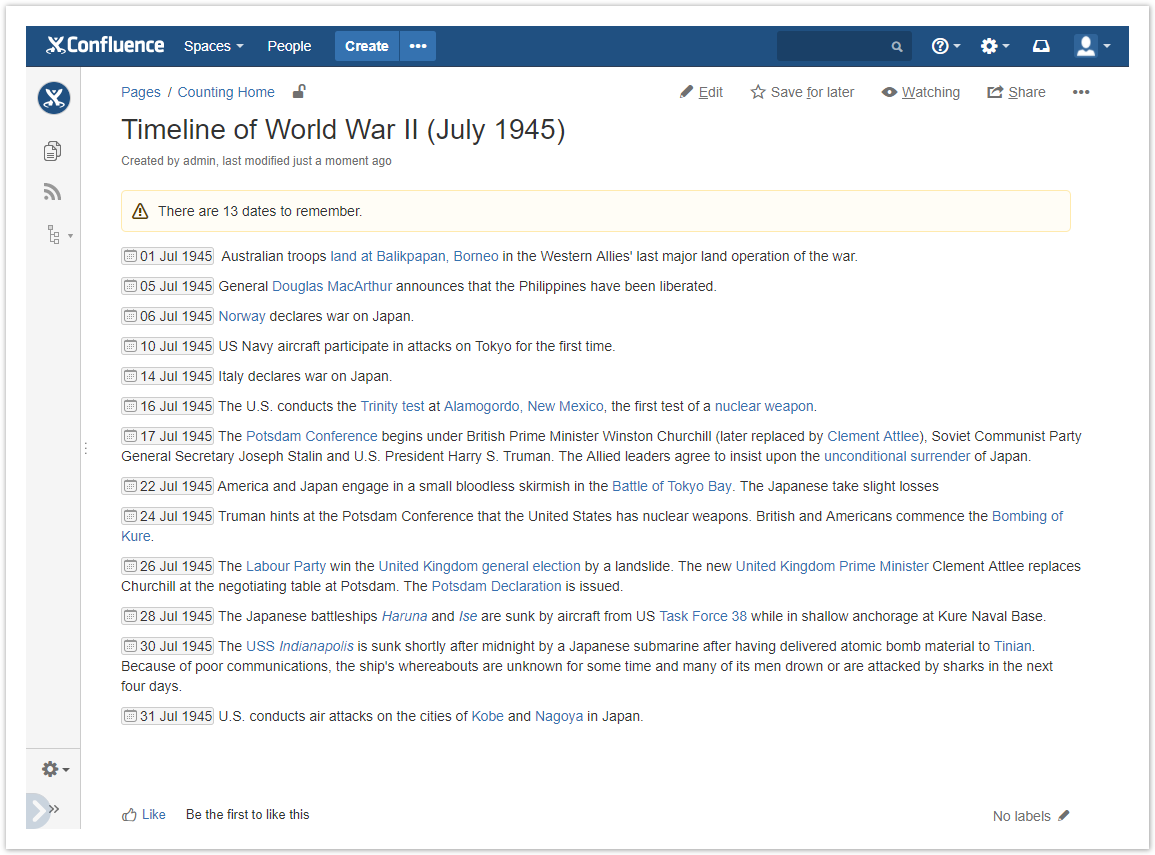Open the Task Force 38 link

(x=703, y=616)
